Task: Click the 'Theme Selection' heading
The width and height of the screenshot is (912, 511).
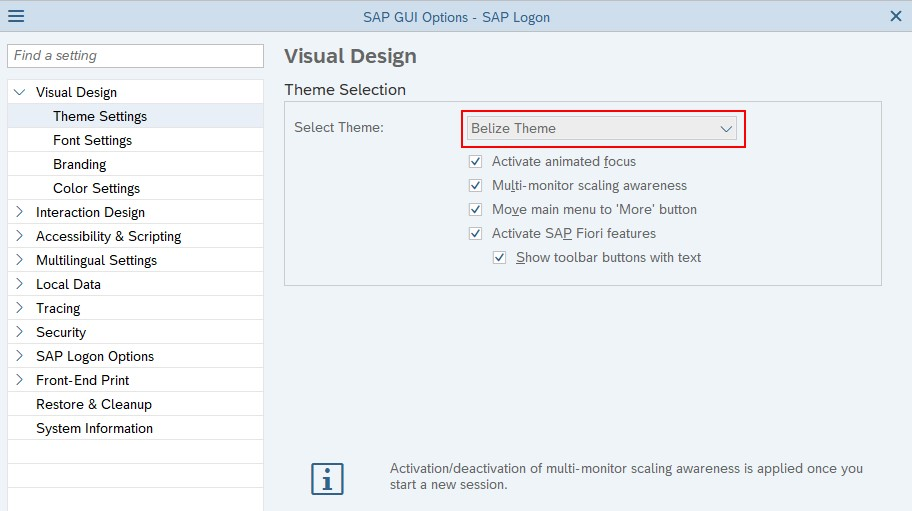Action: pyautogui.click(x=345, y=90)
